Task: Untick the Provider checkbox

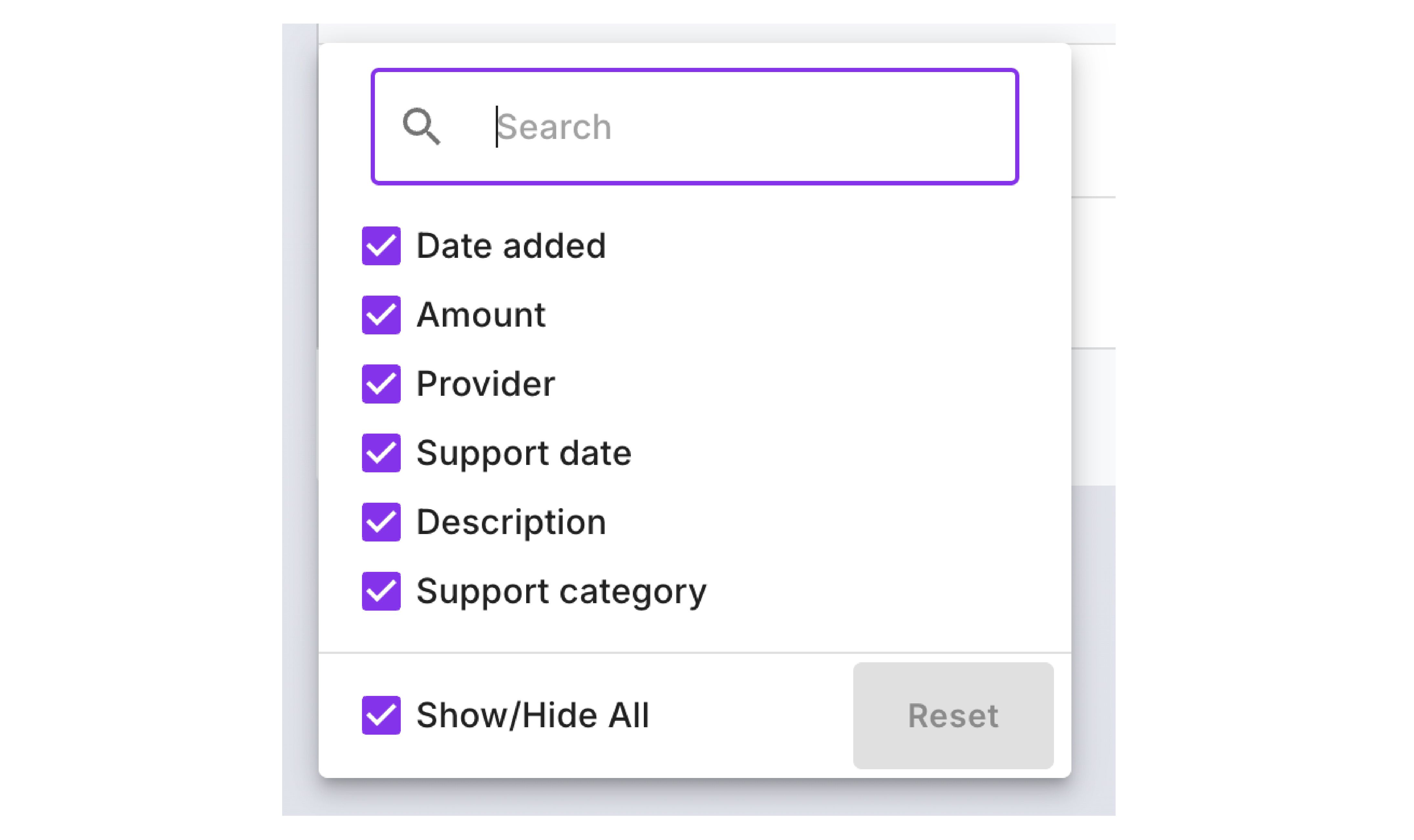Action: 381,384
